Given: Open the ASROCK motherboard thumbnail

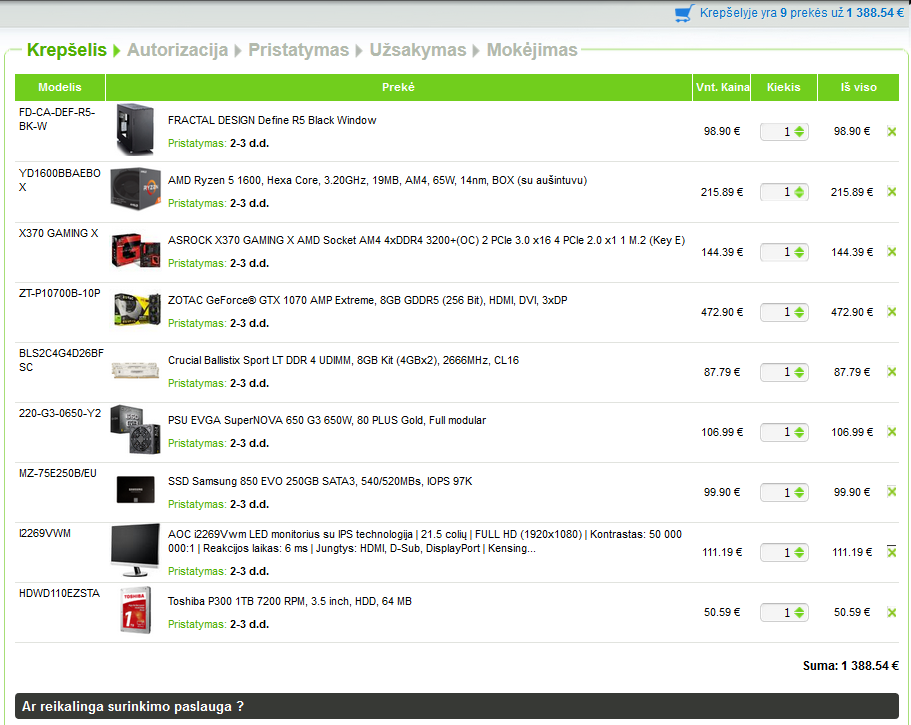Looking at the screenshot, I should tap(135, 250).
